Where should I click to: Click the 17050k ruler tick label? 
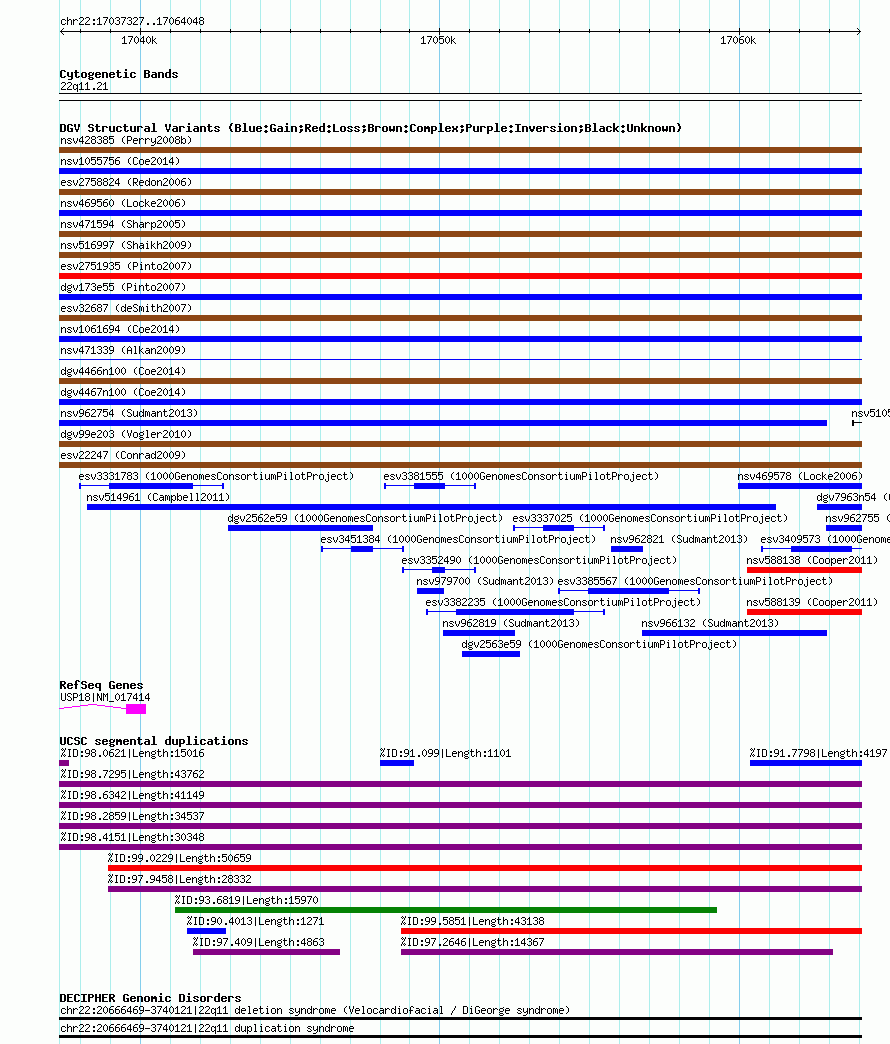tap(438, 41)
